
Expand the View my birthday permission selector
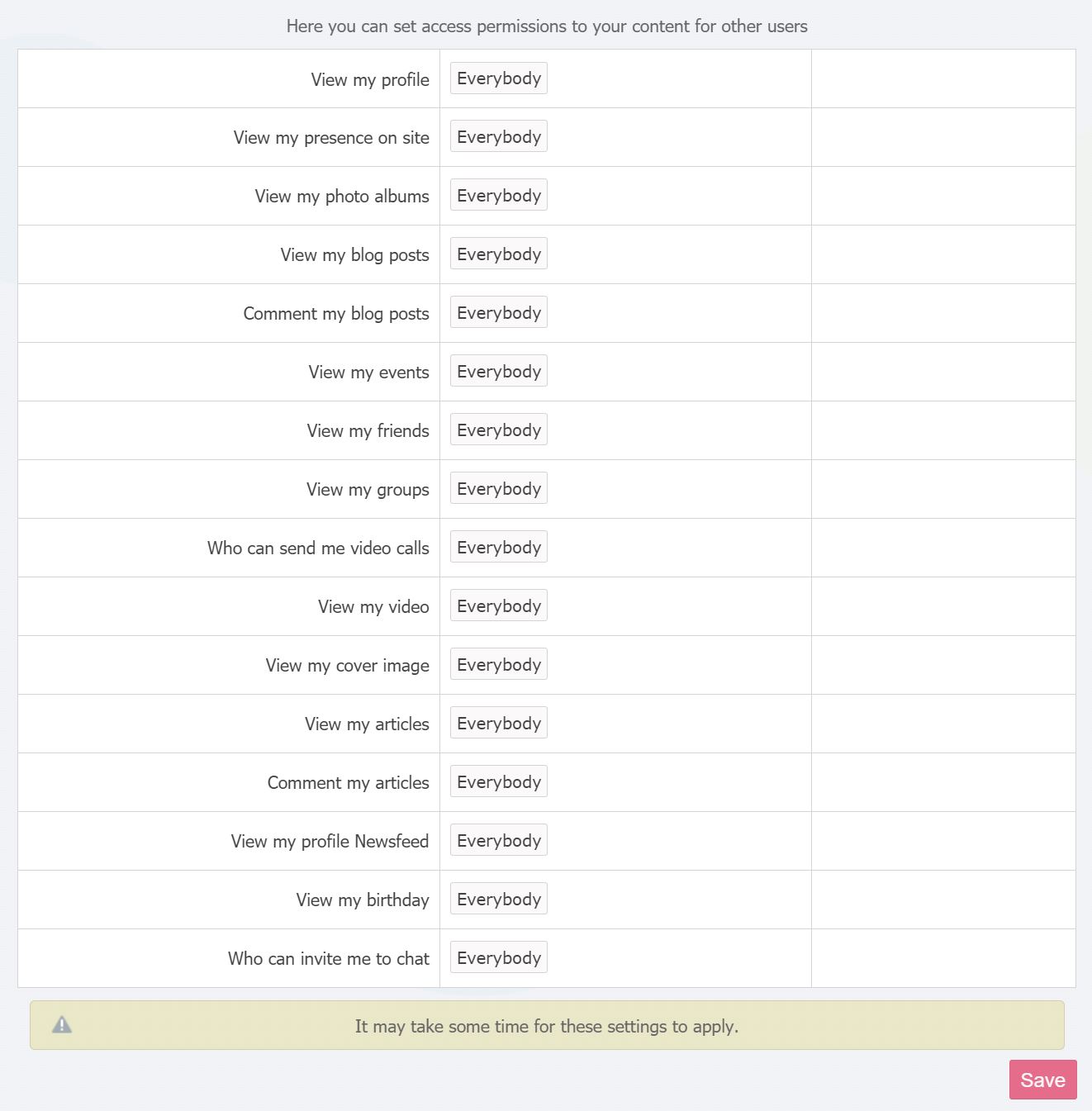pyautogui.click(x=499, y=900)
